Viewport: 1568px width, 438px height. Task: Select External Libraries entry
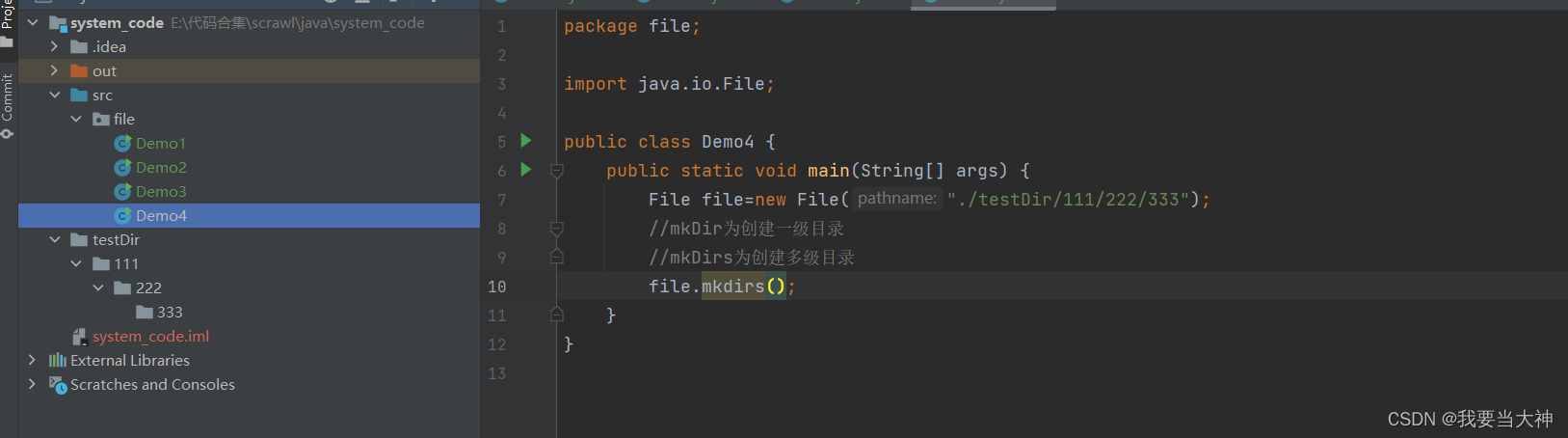[130, 360]
